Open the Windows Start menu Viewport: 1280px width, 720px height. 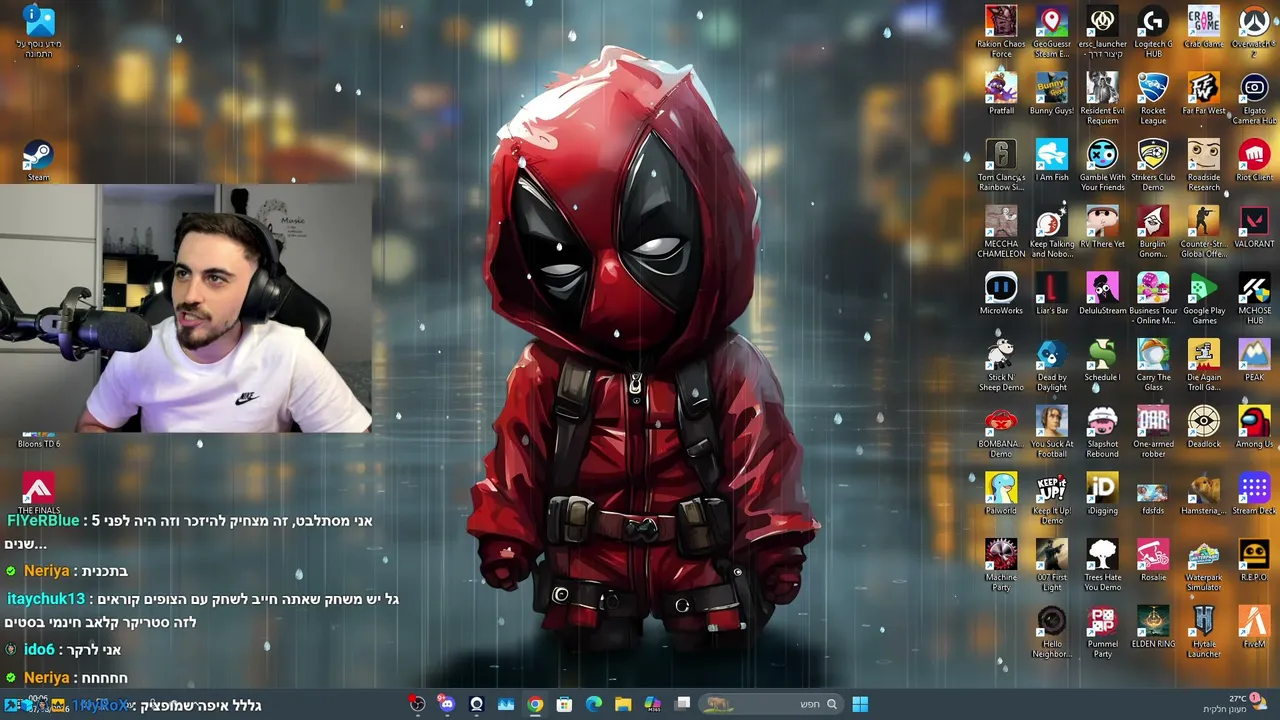pos(860,704)
